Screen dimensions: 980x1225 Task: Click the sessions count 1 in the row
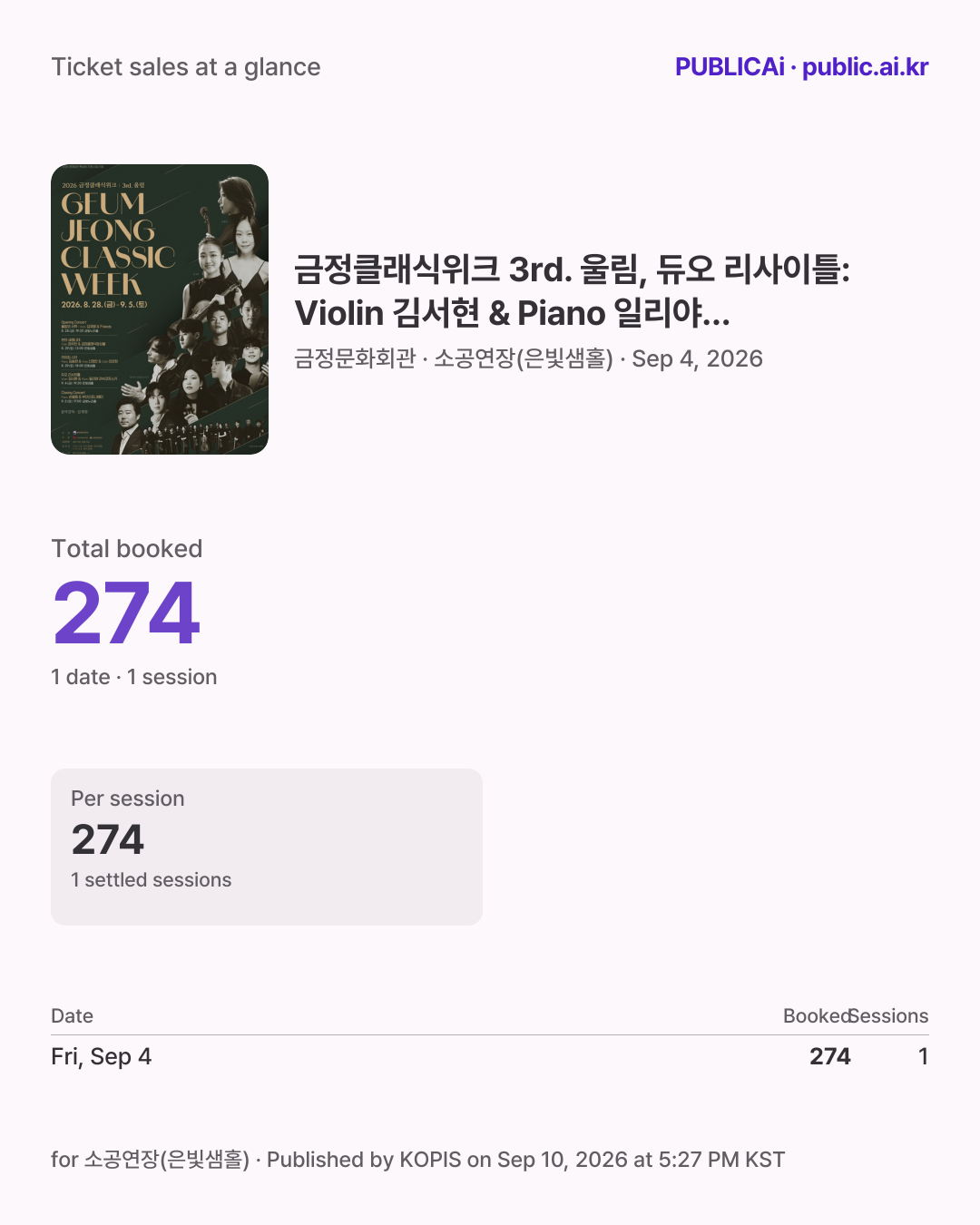pyautogui.click(x=923, y=1056)
